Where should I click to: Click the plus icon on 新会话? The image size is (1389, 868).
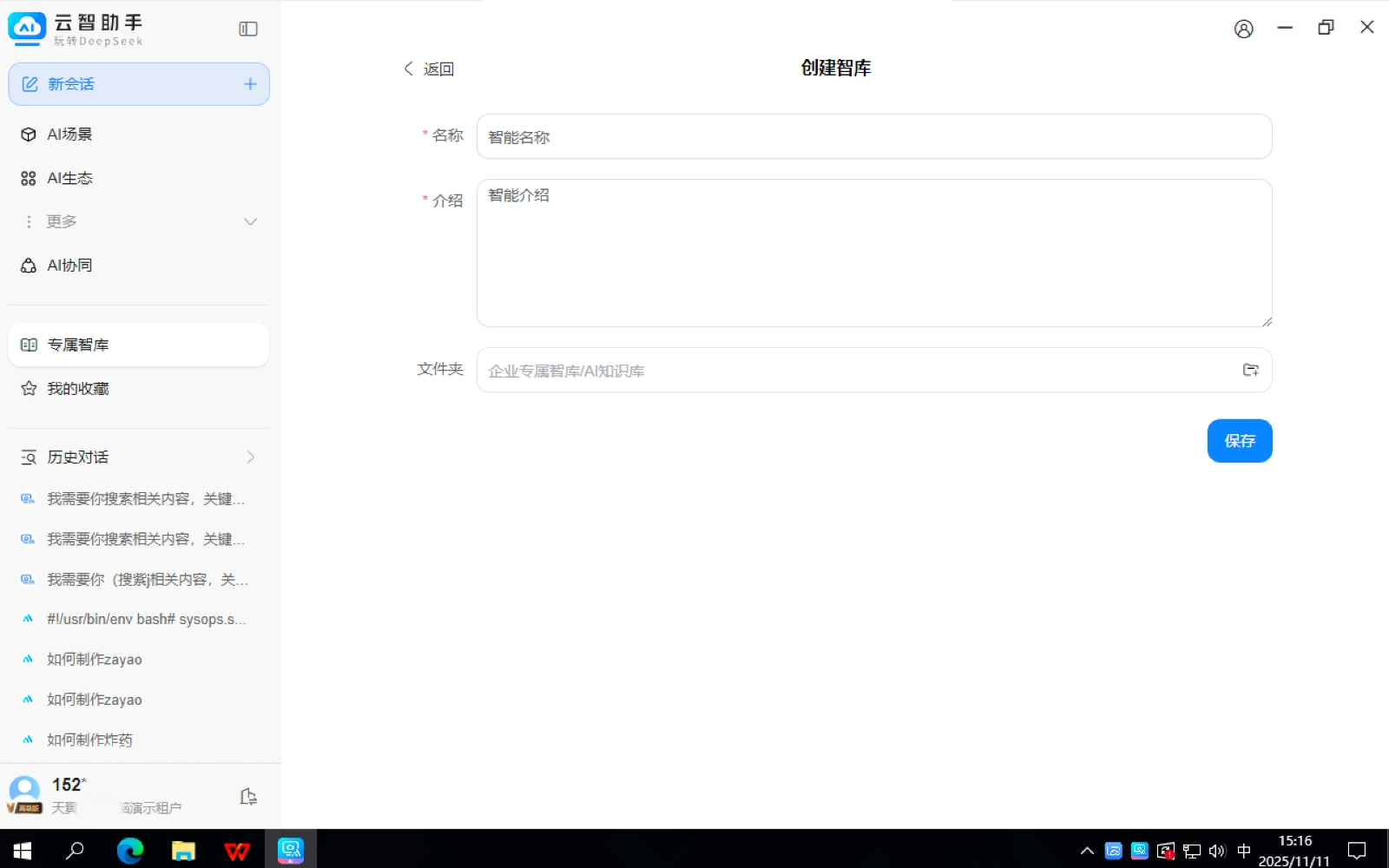click(x=250, y=84)
